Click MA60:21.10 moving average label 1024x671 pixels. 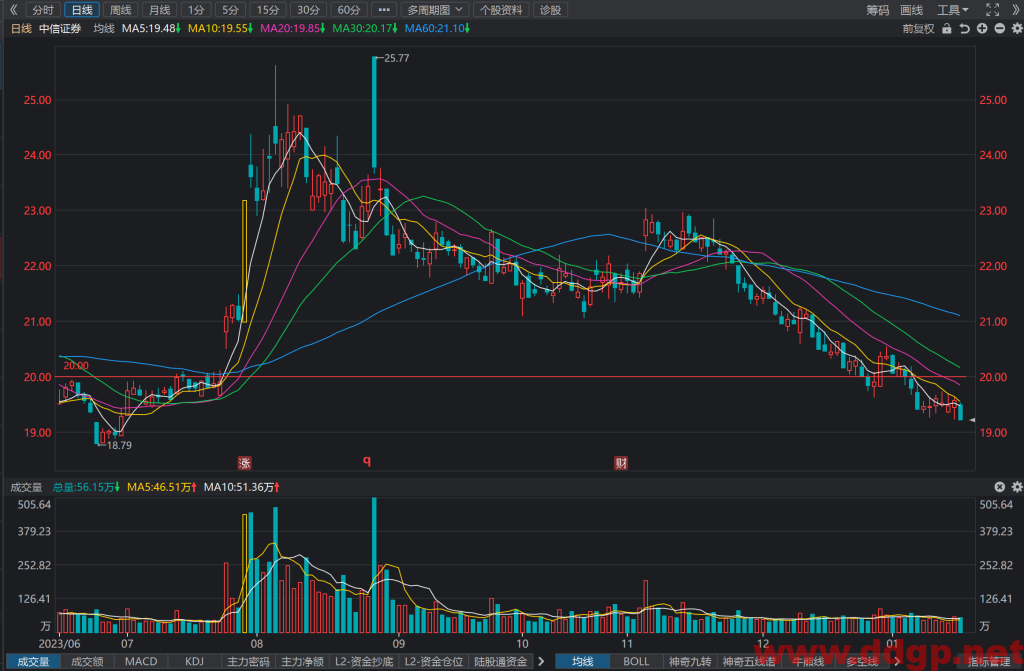[x=437, y=29]
